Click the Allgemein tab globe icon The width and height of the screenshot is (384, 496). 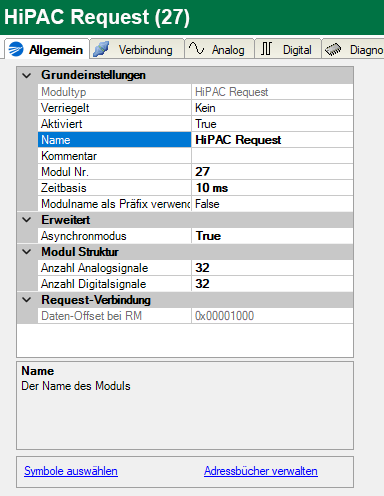[16, 49]
